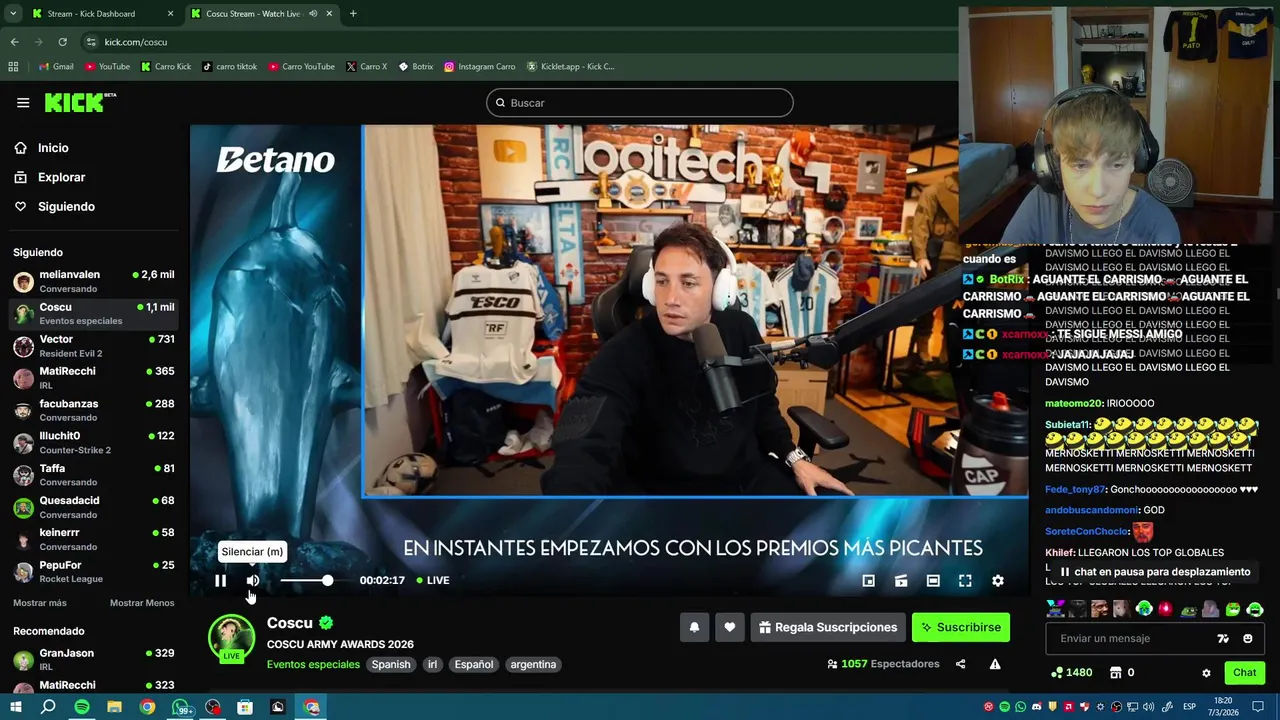
Task: Enter fullscreen mode on the player
Action: 965,580
